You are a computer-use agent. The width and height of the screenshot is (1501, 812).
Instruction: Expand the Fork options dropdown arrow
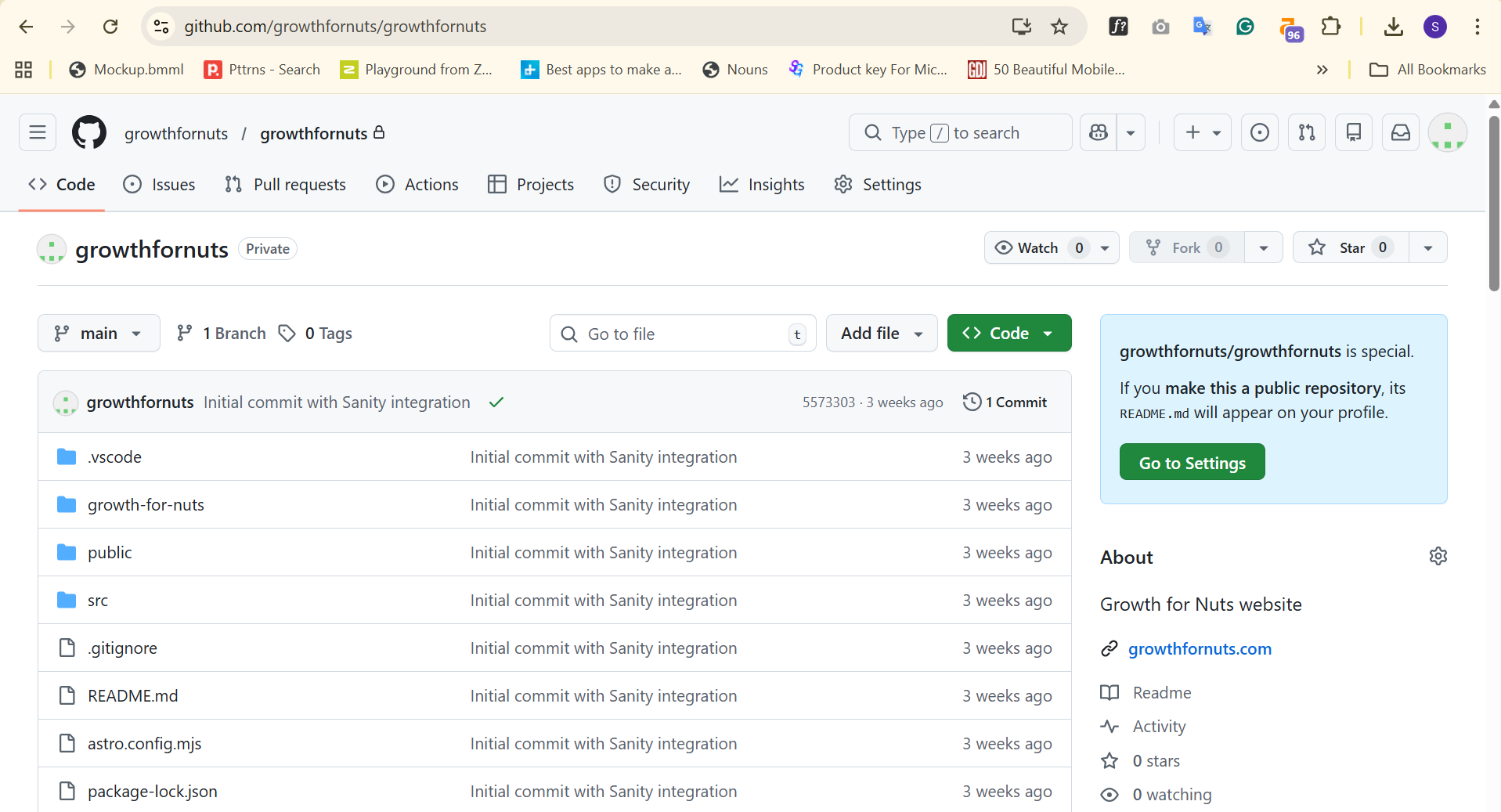click(x=1264, y=247)
